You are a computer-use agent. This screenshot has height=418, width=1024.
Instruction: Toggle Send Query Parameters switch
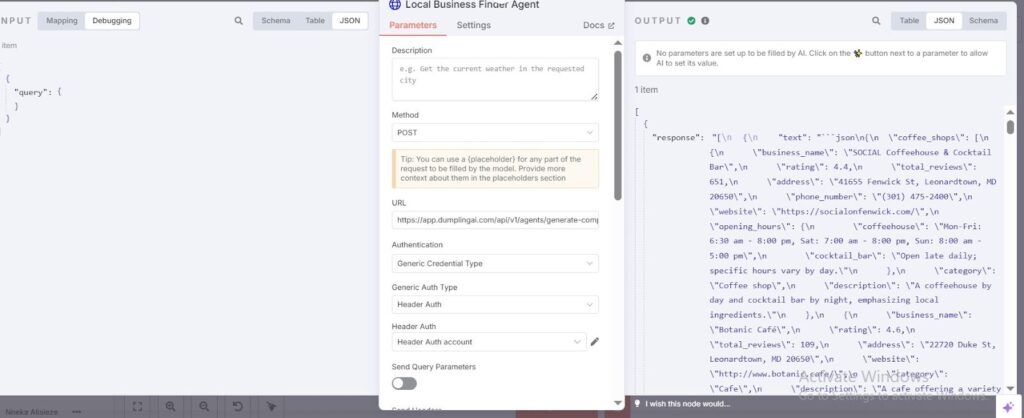tap(404, 383)
